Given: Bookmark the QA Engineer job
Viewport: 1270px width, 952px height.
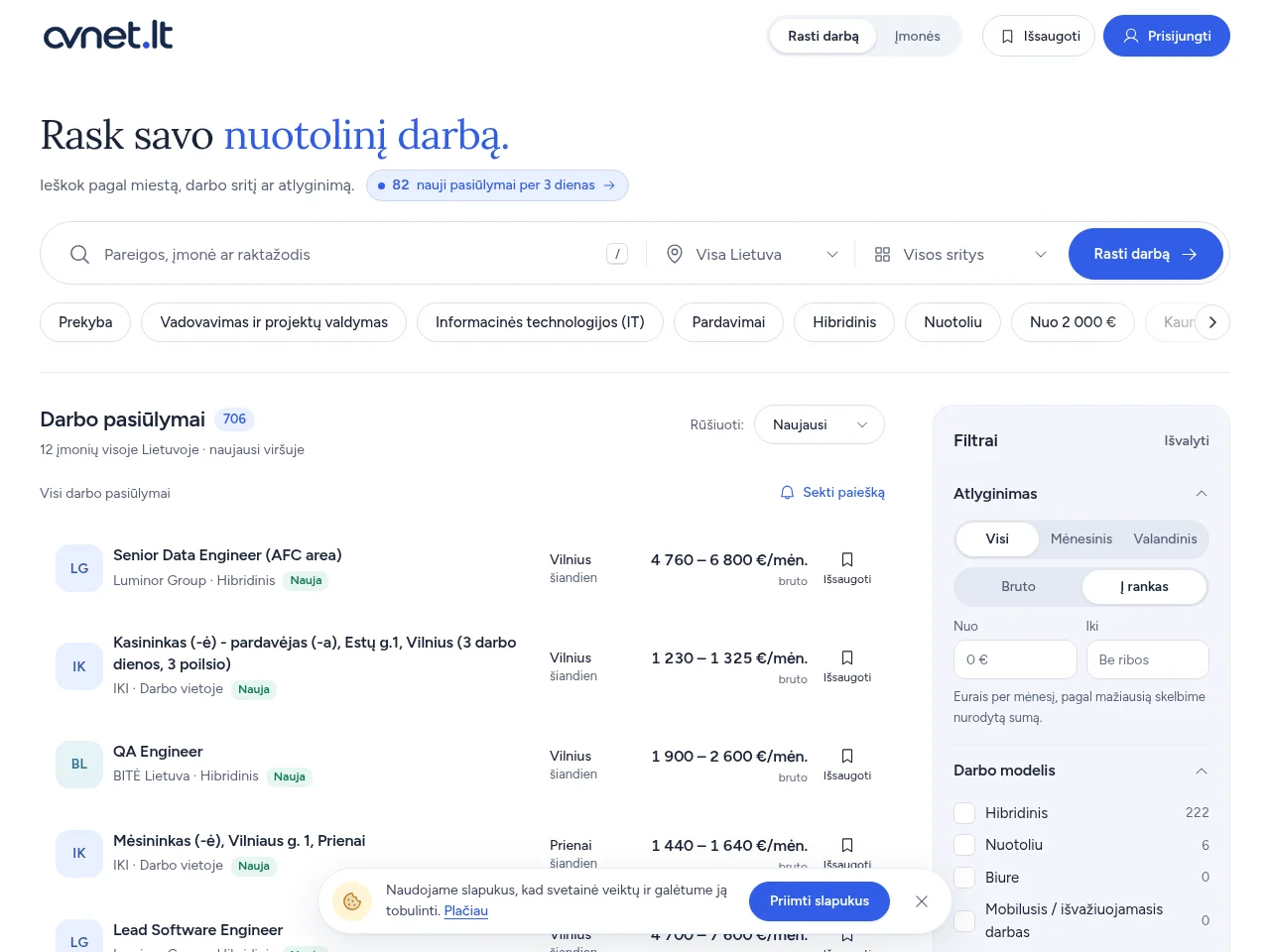Looking at the screenshot, I should coord(847,765).
